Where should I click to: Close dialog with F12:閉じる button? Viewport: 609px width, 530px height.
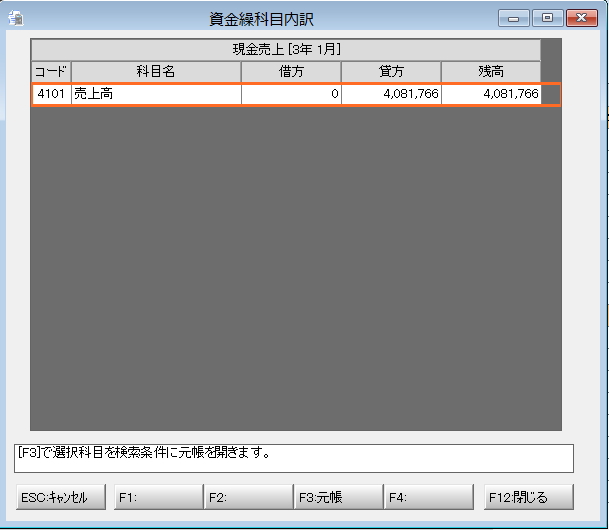tap(529, 497)
